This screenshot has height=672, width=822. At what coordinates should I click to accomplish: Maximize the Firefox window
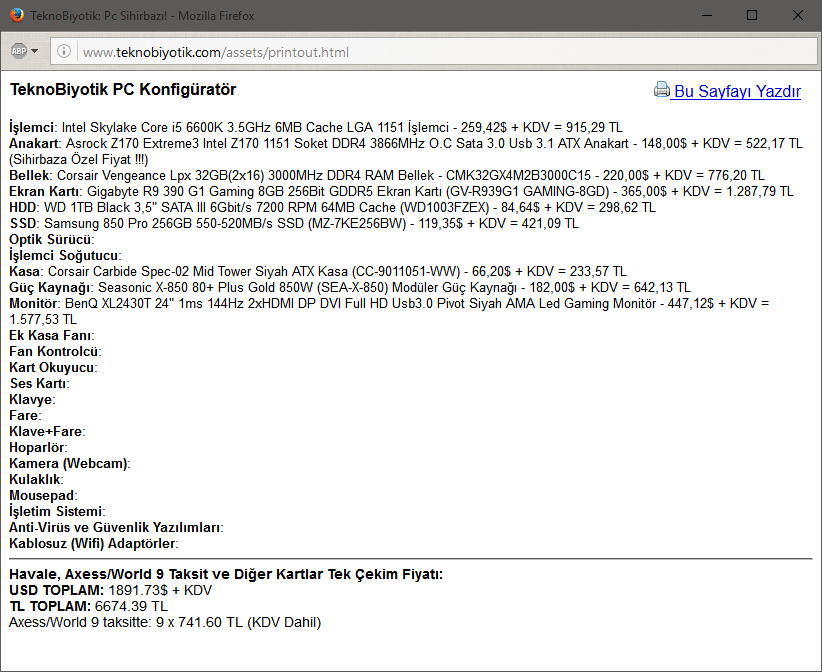(752, 15)
